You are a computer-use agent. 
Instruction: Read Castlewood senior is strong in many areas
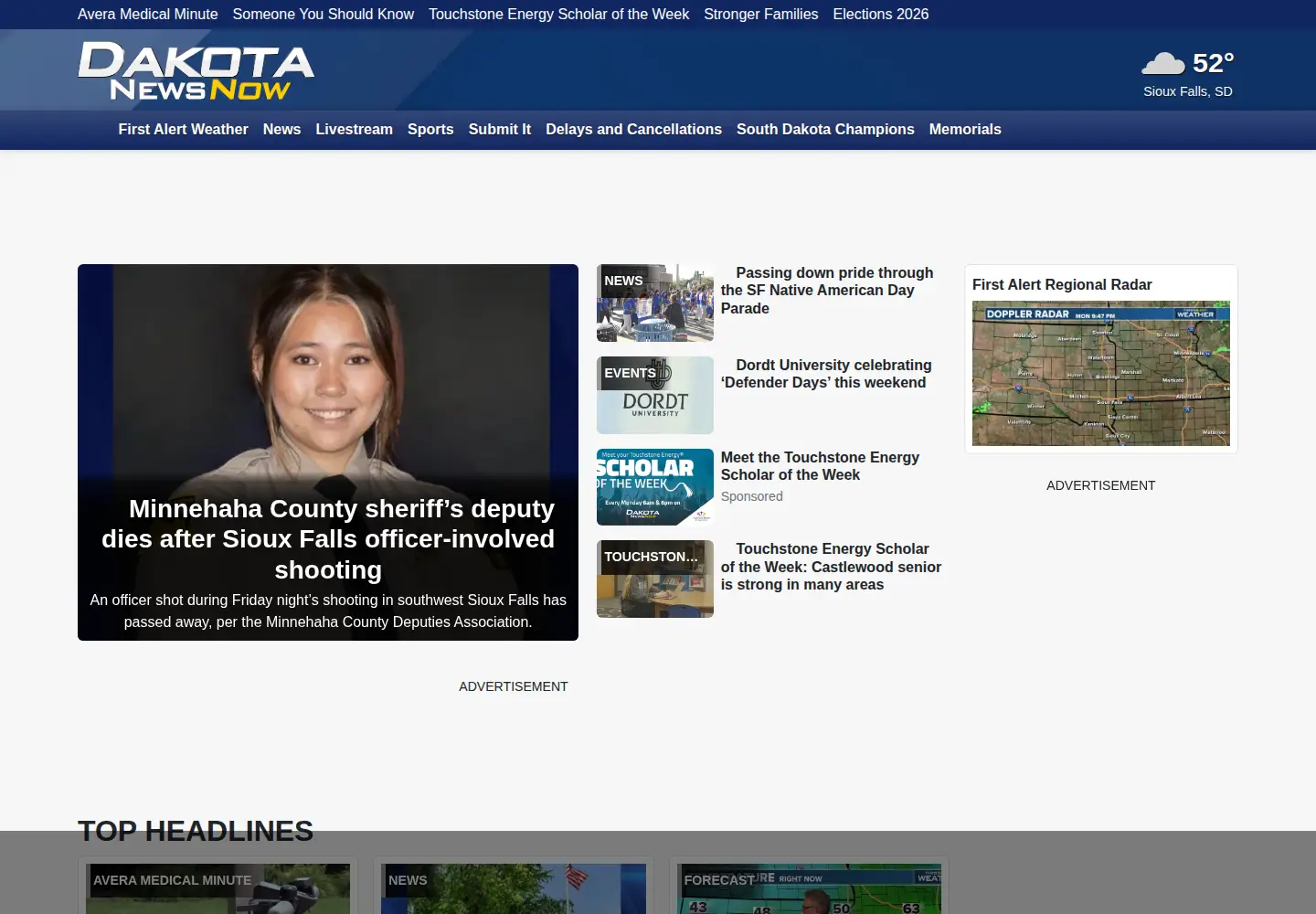(831, 567)
